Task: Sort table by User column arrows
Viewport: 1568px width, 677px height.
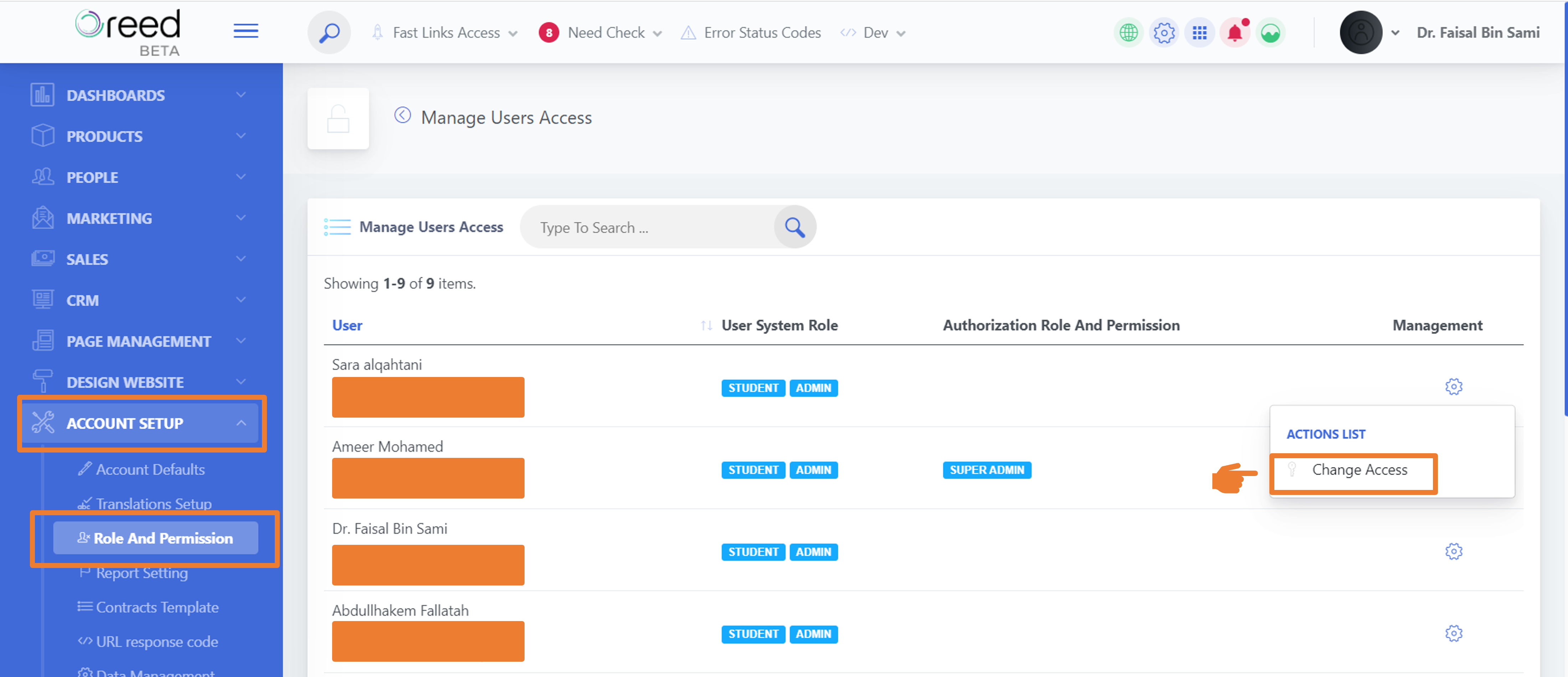Action: click(x=706, y=326)
